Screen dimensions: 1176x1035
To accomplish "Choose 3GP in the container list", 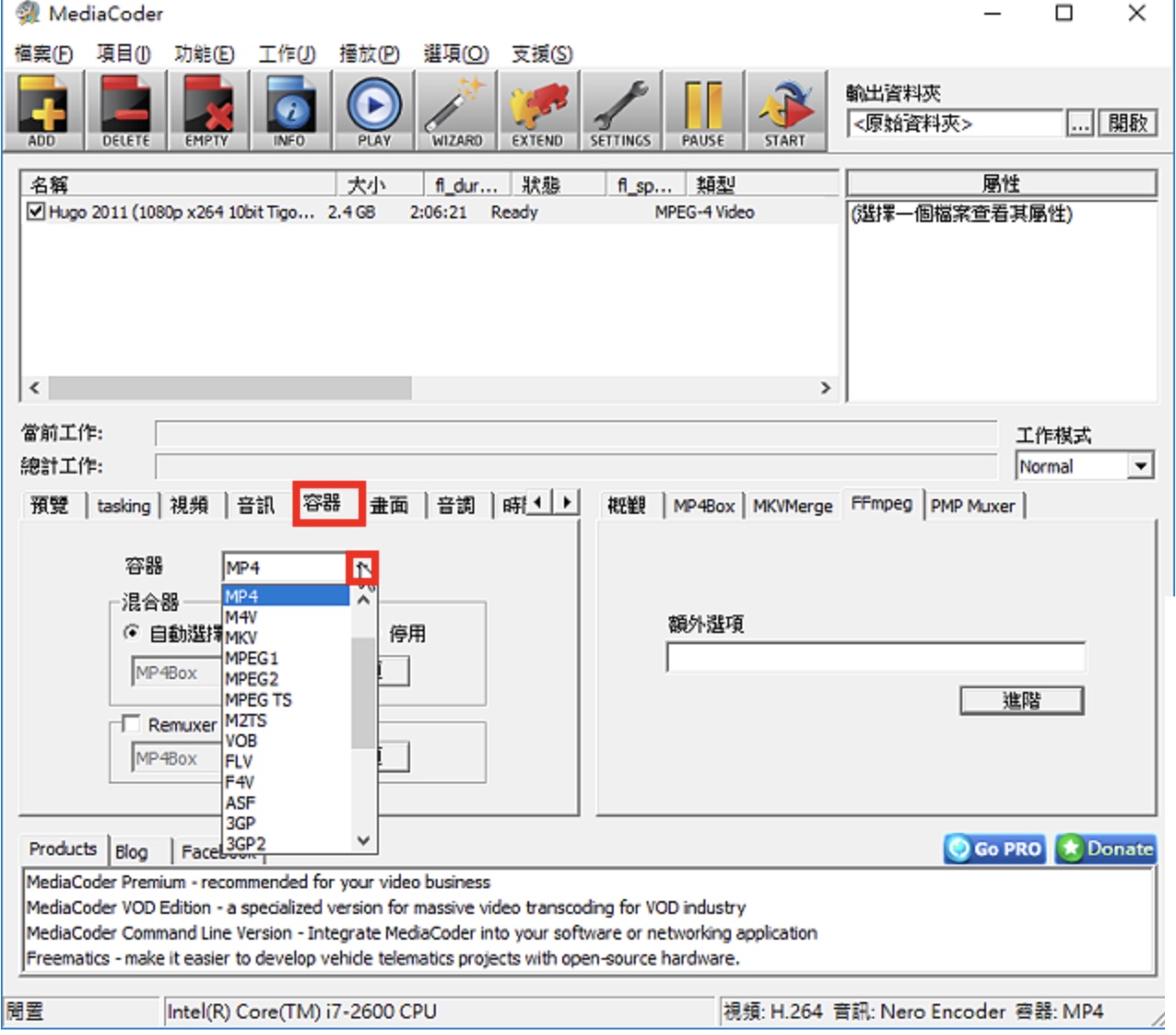I will click(x=286, y=823).
